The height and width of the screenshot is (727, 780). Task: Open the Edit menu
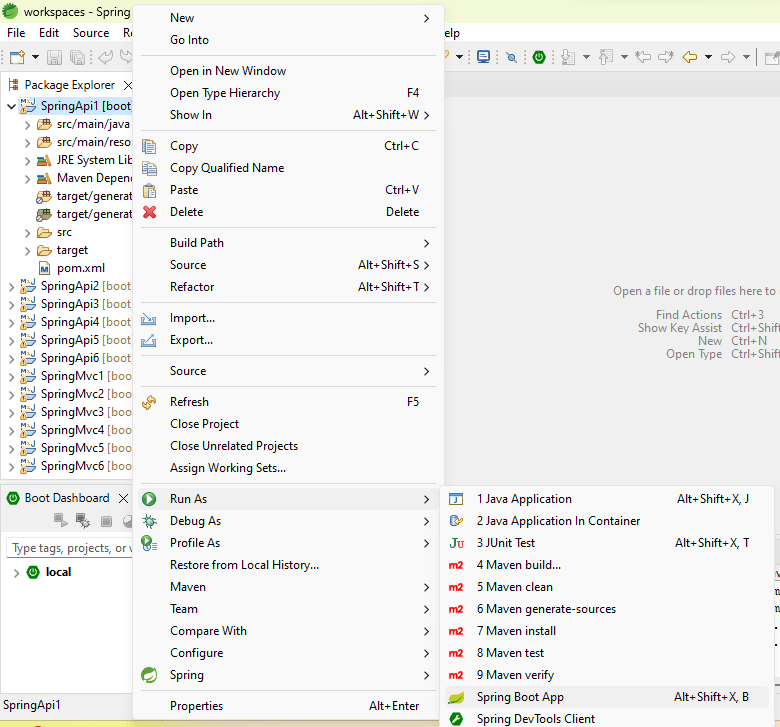49,33
